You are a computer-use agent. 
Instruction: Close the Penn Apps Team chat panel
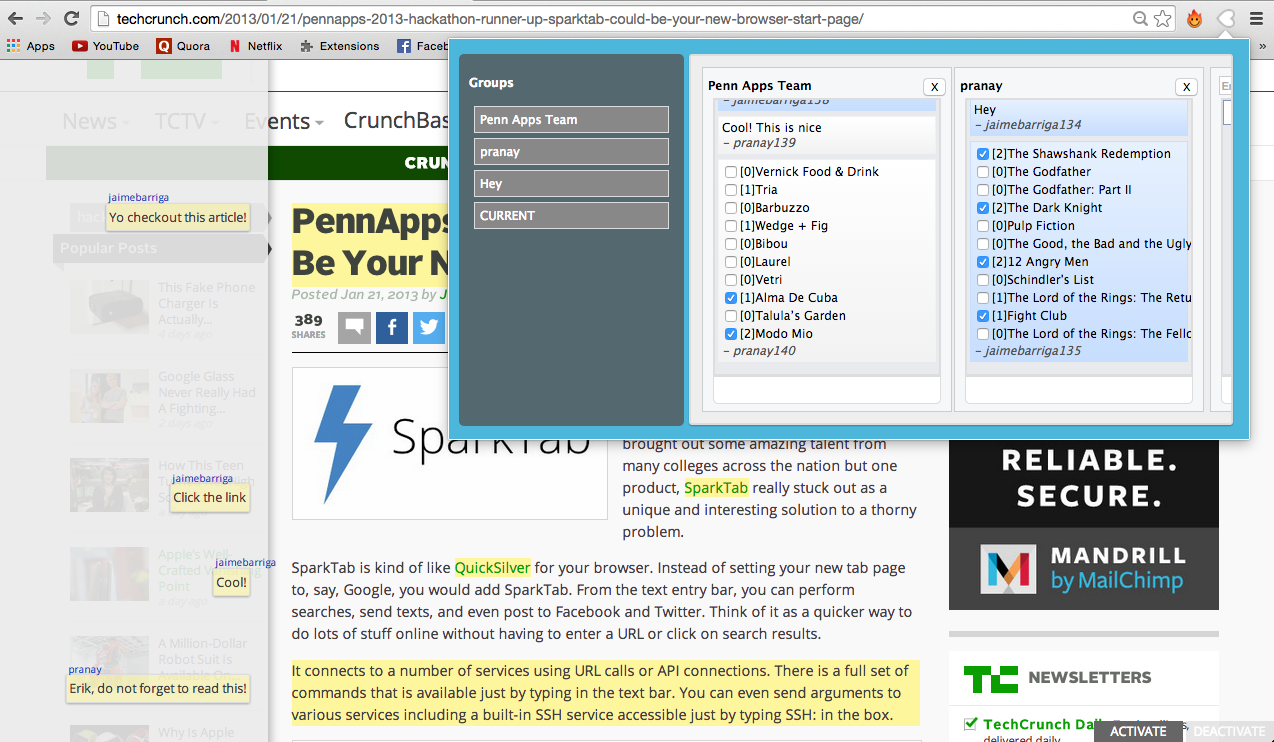tap(933, 87)
